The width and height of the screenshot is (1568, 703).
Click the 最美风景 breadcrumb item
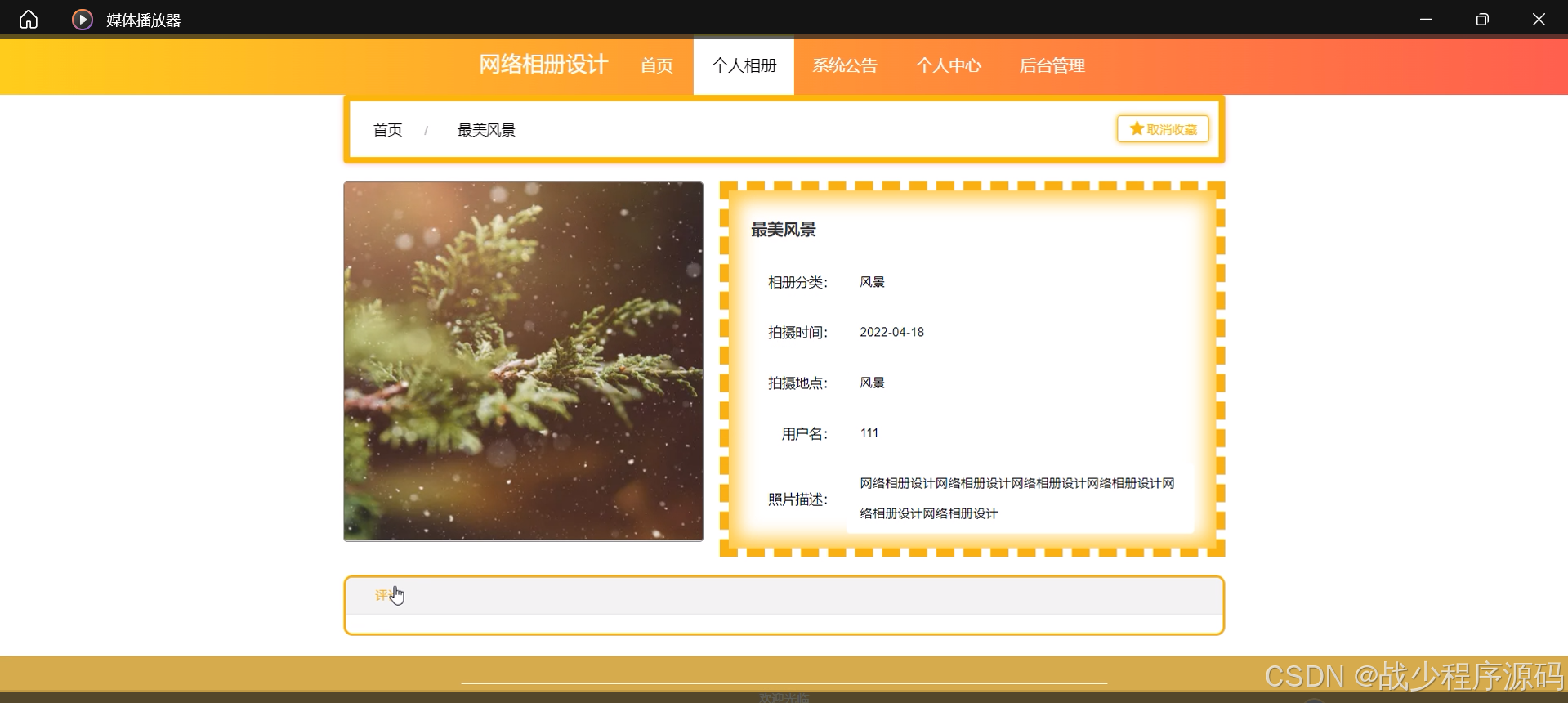coord(486,130)
